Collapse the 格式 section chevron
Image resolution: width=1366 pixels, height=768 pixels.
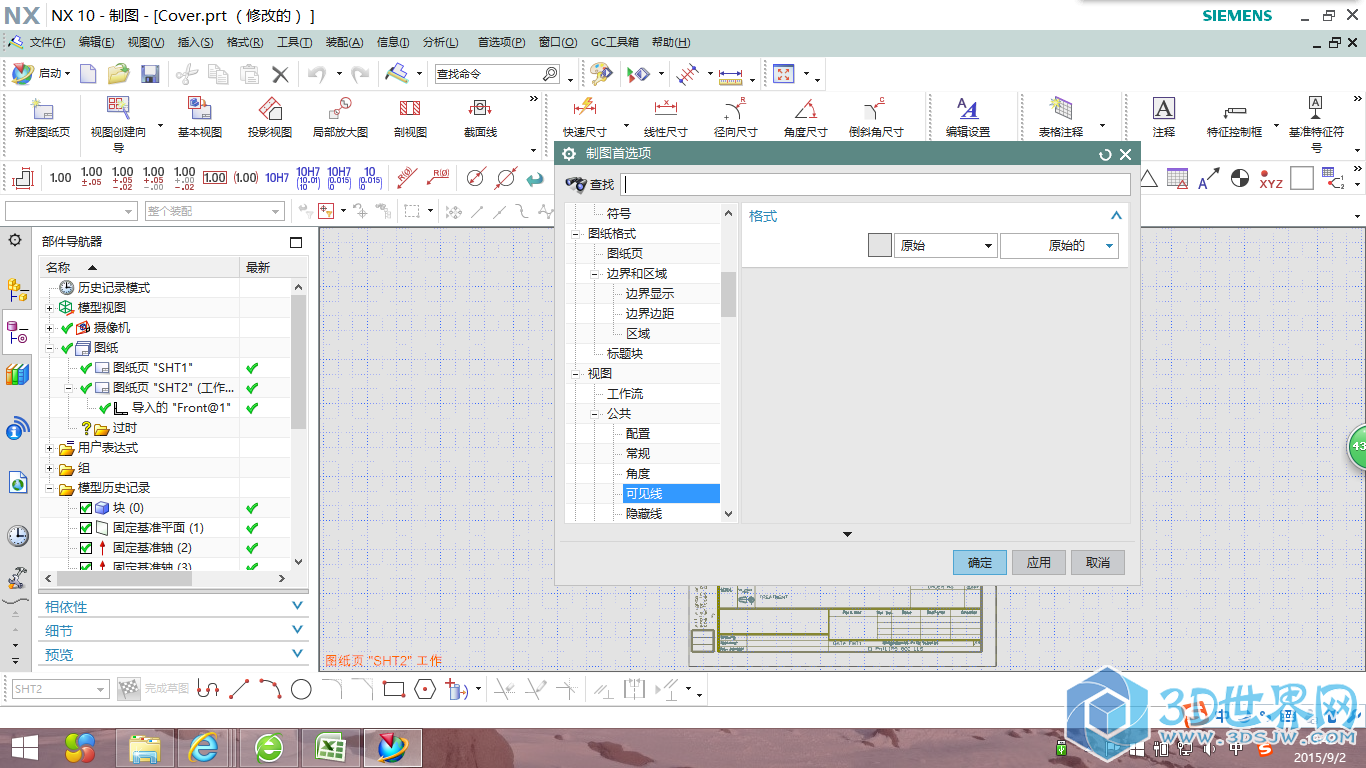(1117, 215)
